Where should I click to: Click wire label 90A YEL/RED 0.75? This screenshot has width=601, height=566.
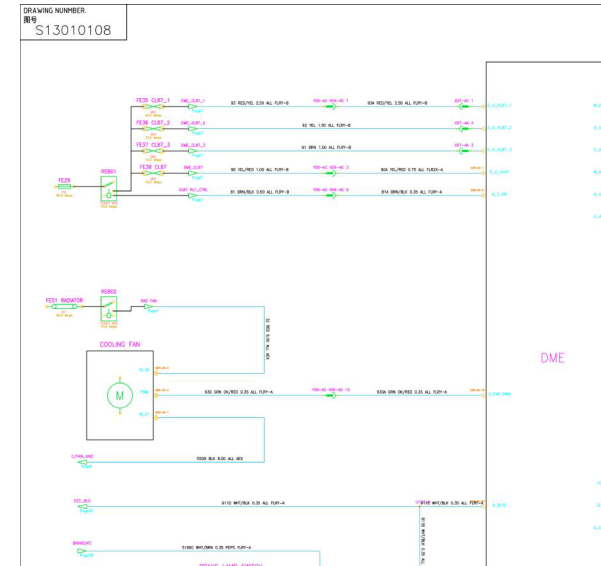pos(412,170)
